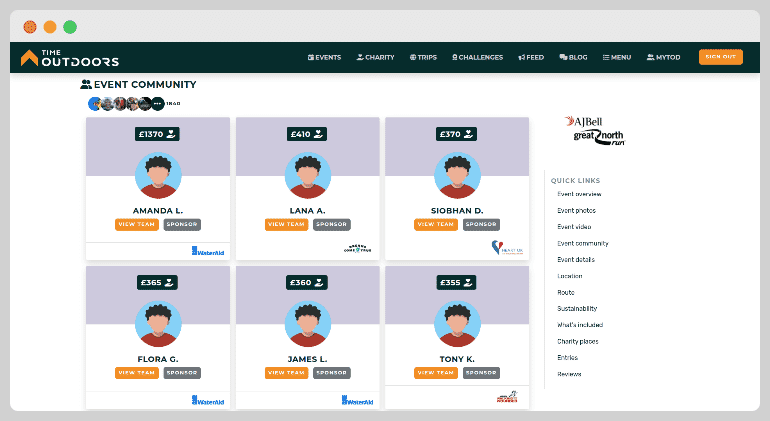Open the Events menu in navbar
This screenshot has width=770, height=421.
[x=324, y=57]
